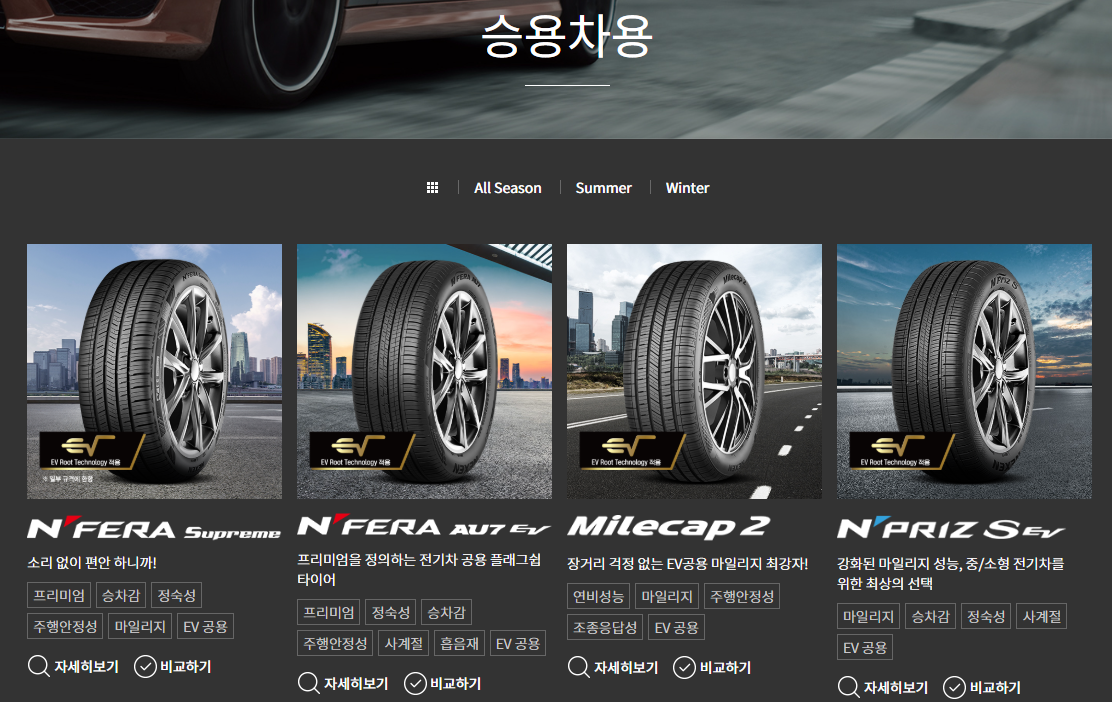Click EV 공용 tag under N'Fera AU7 EV

coord(518,643)
